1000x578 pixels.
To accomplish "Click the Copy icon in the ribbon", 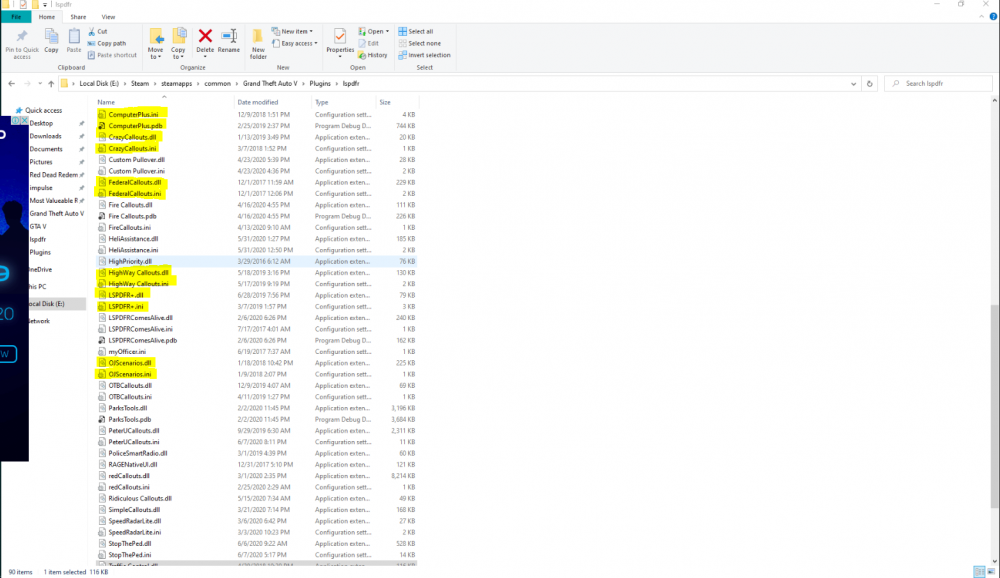I will [x=51, y=38].
